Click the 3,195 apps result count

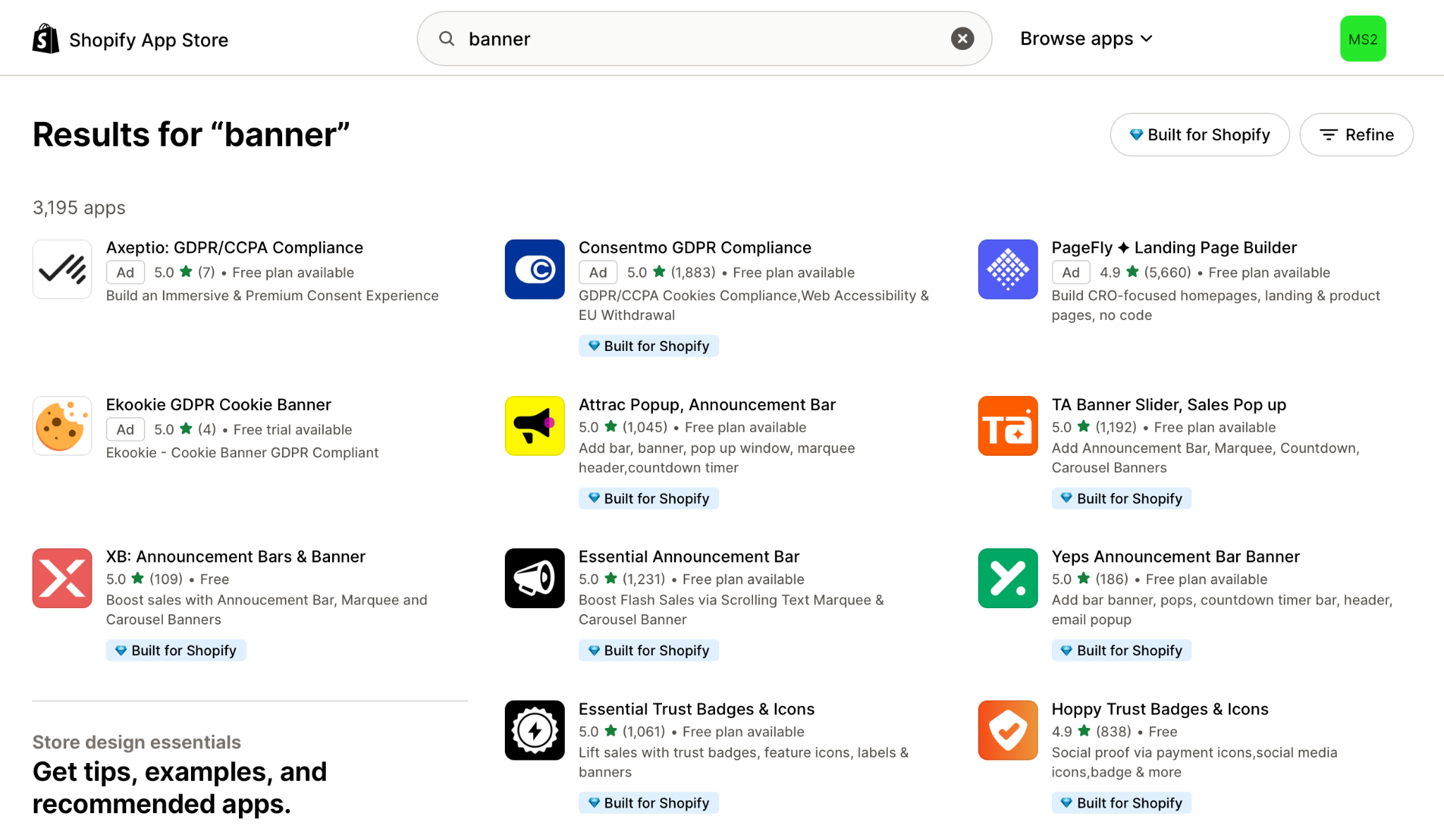pyautogui.click(x=79, y=208)
